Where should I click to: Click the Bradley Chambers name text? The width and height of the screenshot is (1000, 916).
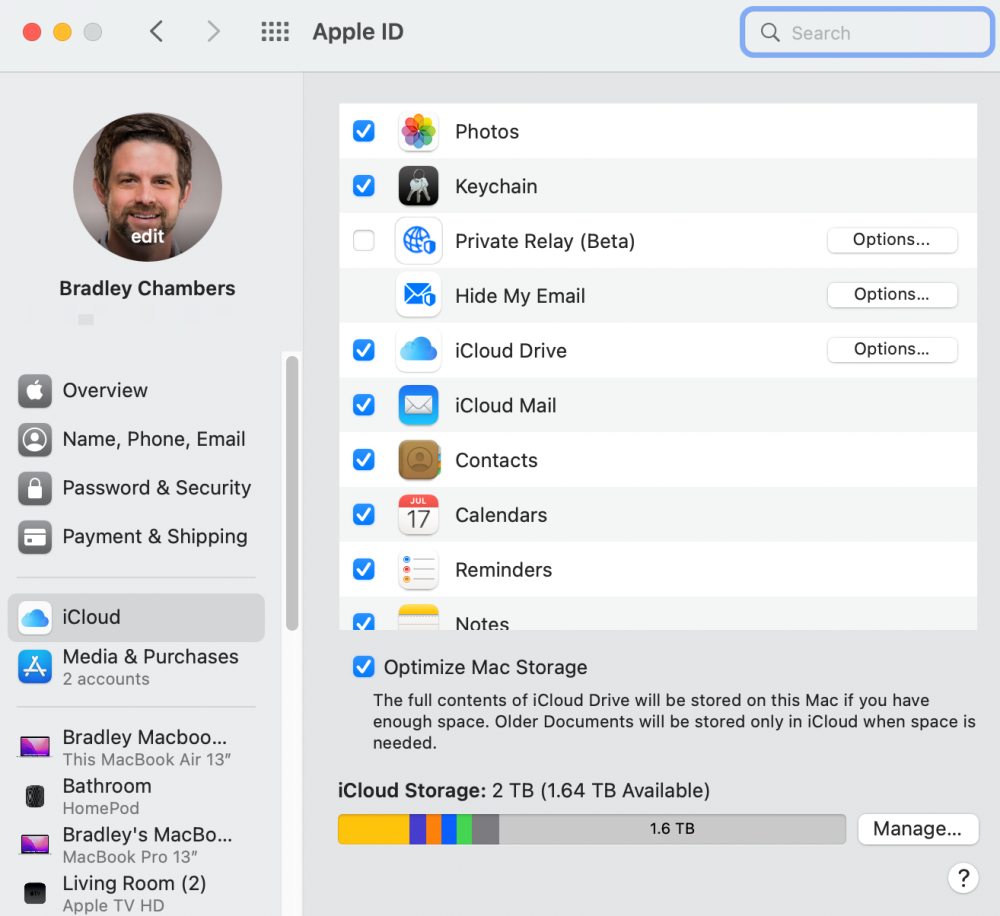[147, 288]
